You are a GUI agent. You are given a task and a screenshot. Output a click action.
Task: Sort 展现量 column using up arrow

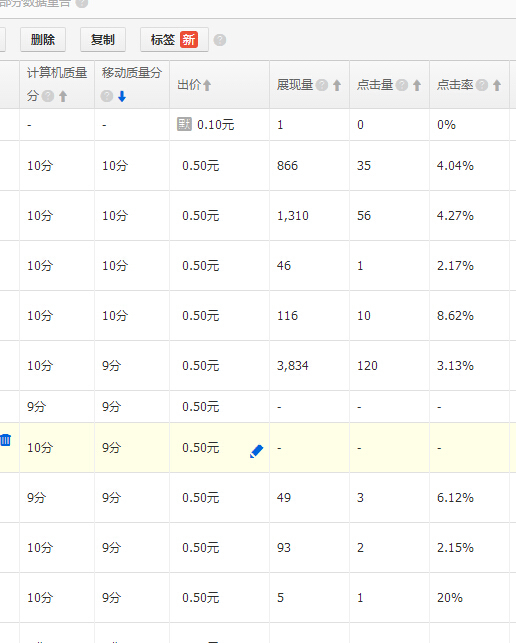(337, 85)
